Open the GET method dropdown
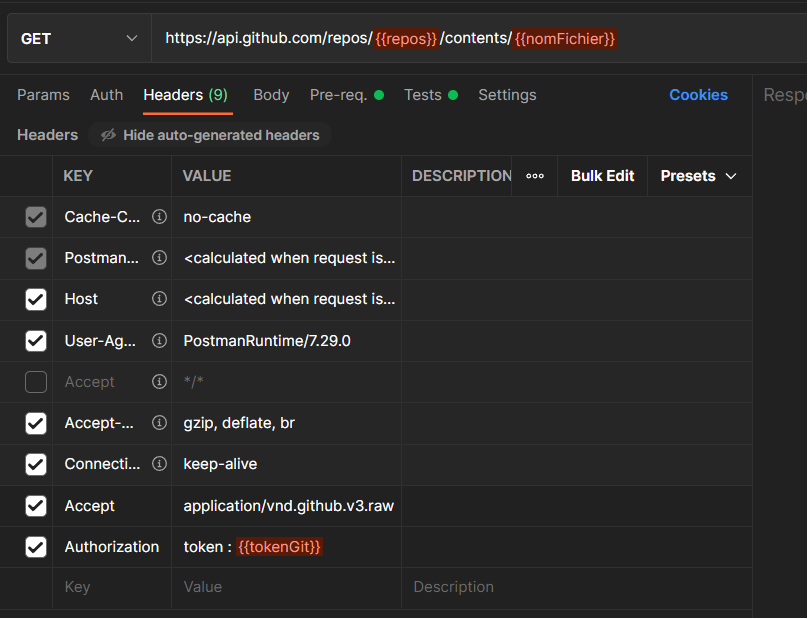Viewport: 808px width, 619px height. point(79,39)
